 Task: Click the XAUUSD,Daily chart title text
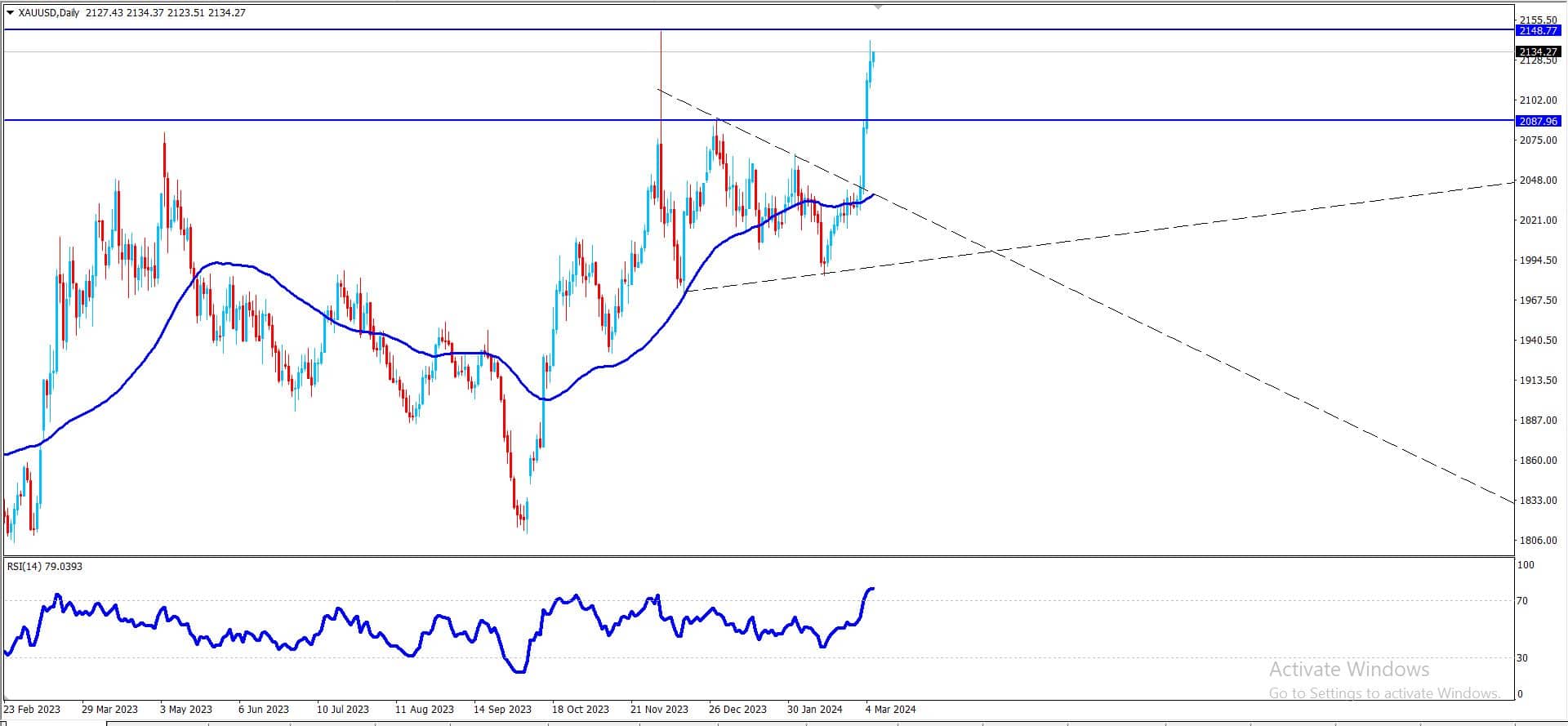(x=49, y=12)
